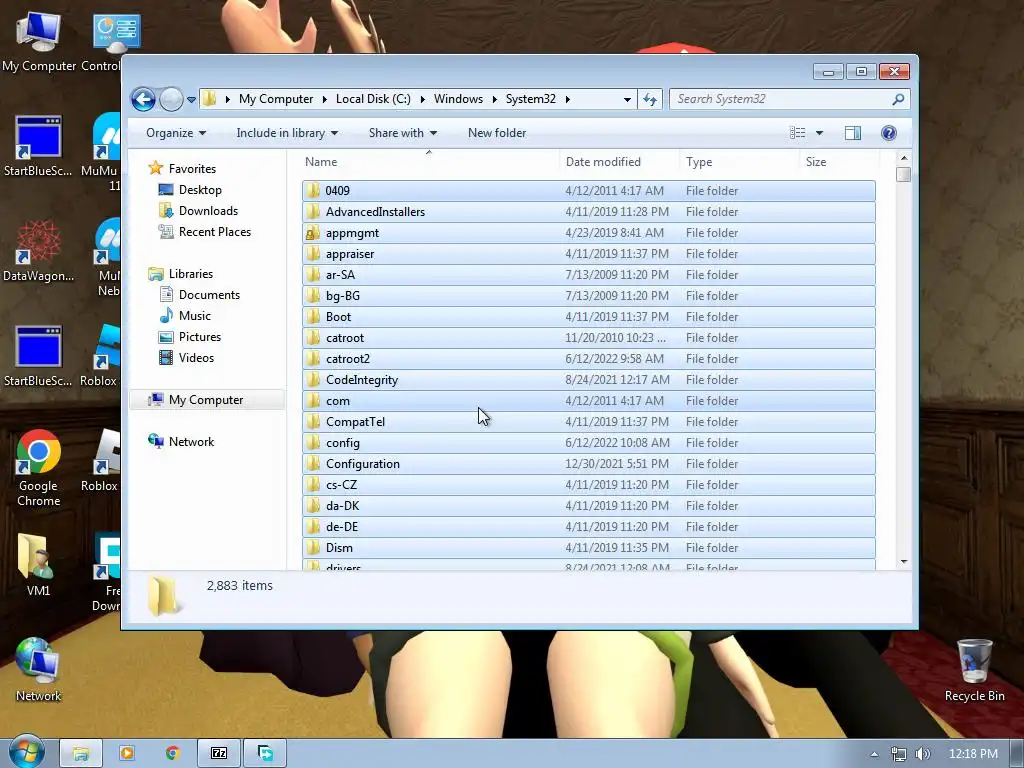Open the Include in library menu
The width and height of the screenshot is (1024, 768).
tap(287, 133)
